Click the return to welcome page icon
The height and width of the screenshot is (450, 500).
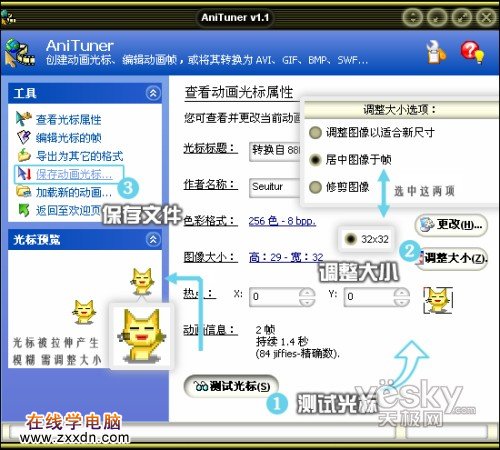(x=24, y=210)
